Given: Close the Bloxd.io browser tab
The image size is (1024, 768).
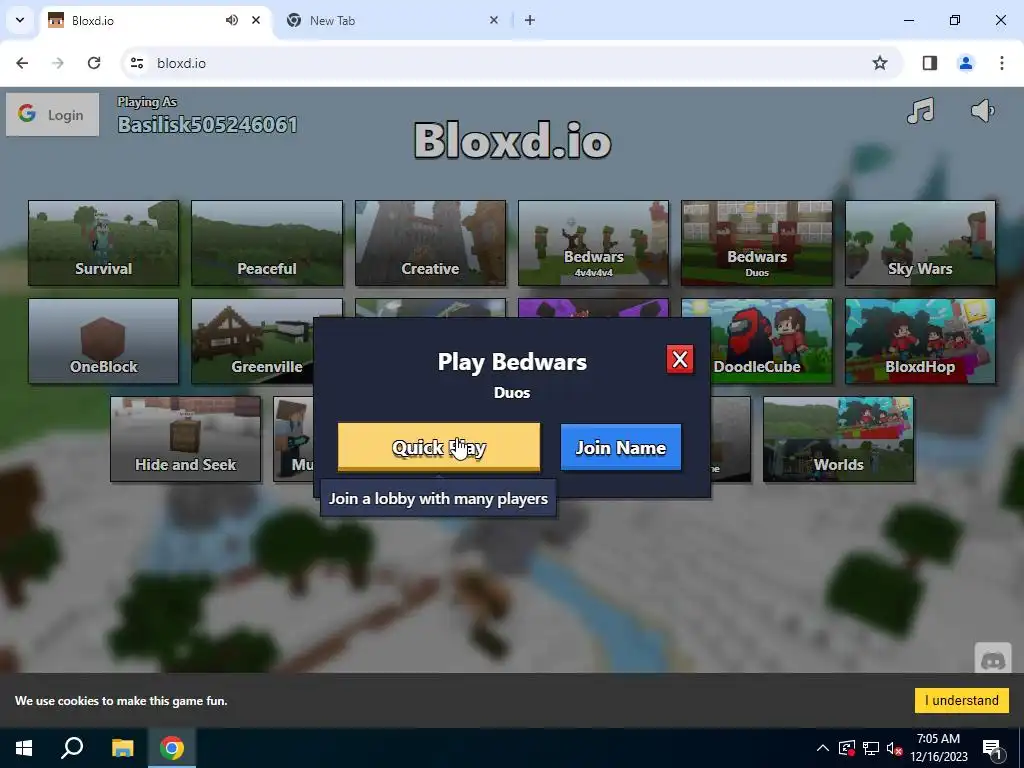Looking at the screenshot, I should [x=256, y=20].
